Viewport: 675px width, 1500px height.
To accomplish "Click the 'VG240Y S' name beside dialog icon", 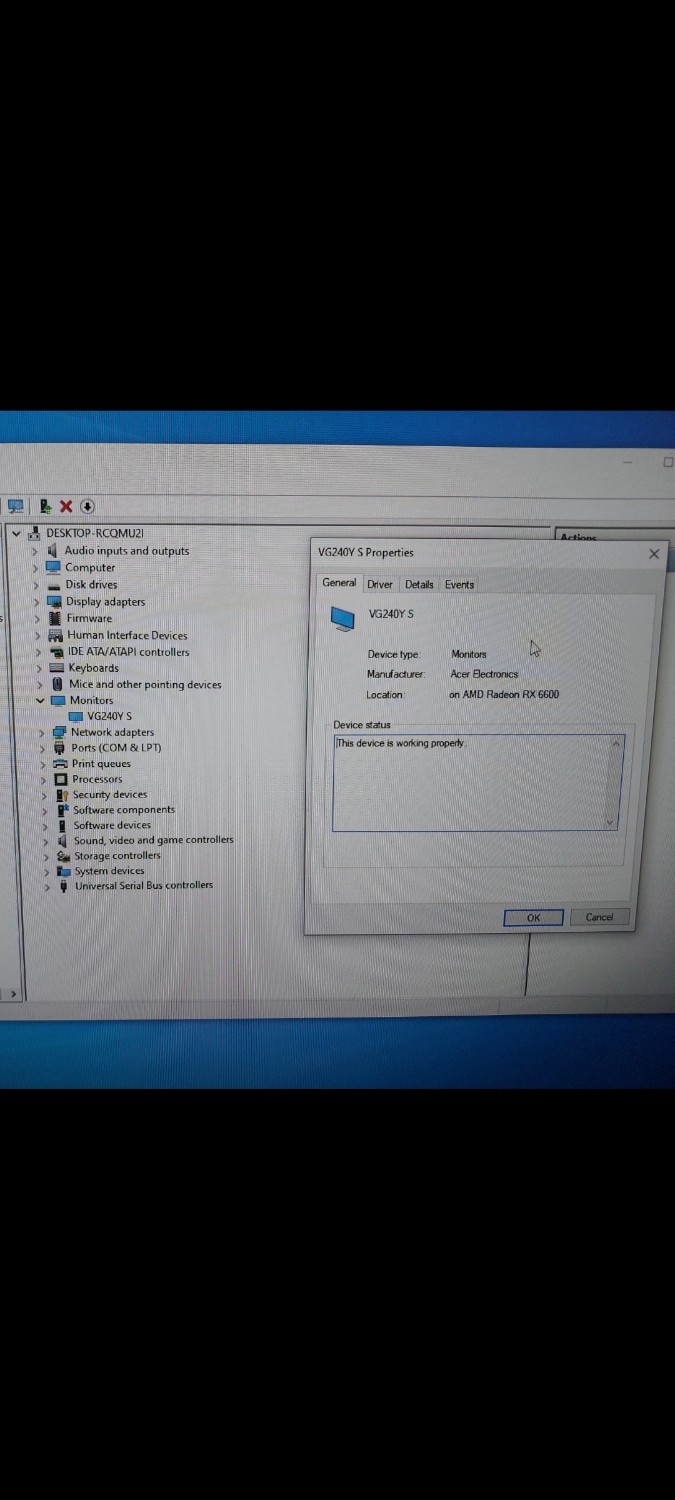I will click(x=391, y=614).
